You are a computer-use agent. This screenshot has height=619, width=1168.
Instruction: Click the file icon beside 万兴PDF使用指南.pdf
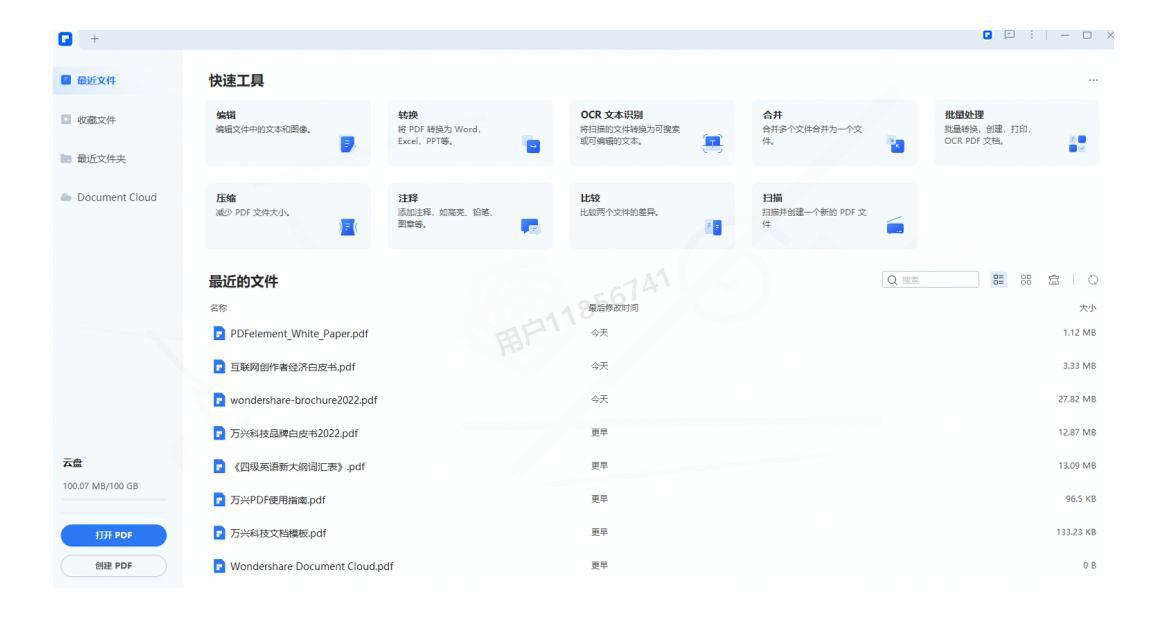point(219,500)
